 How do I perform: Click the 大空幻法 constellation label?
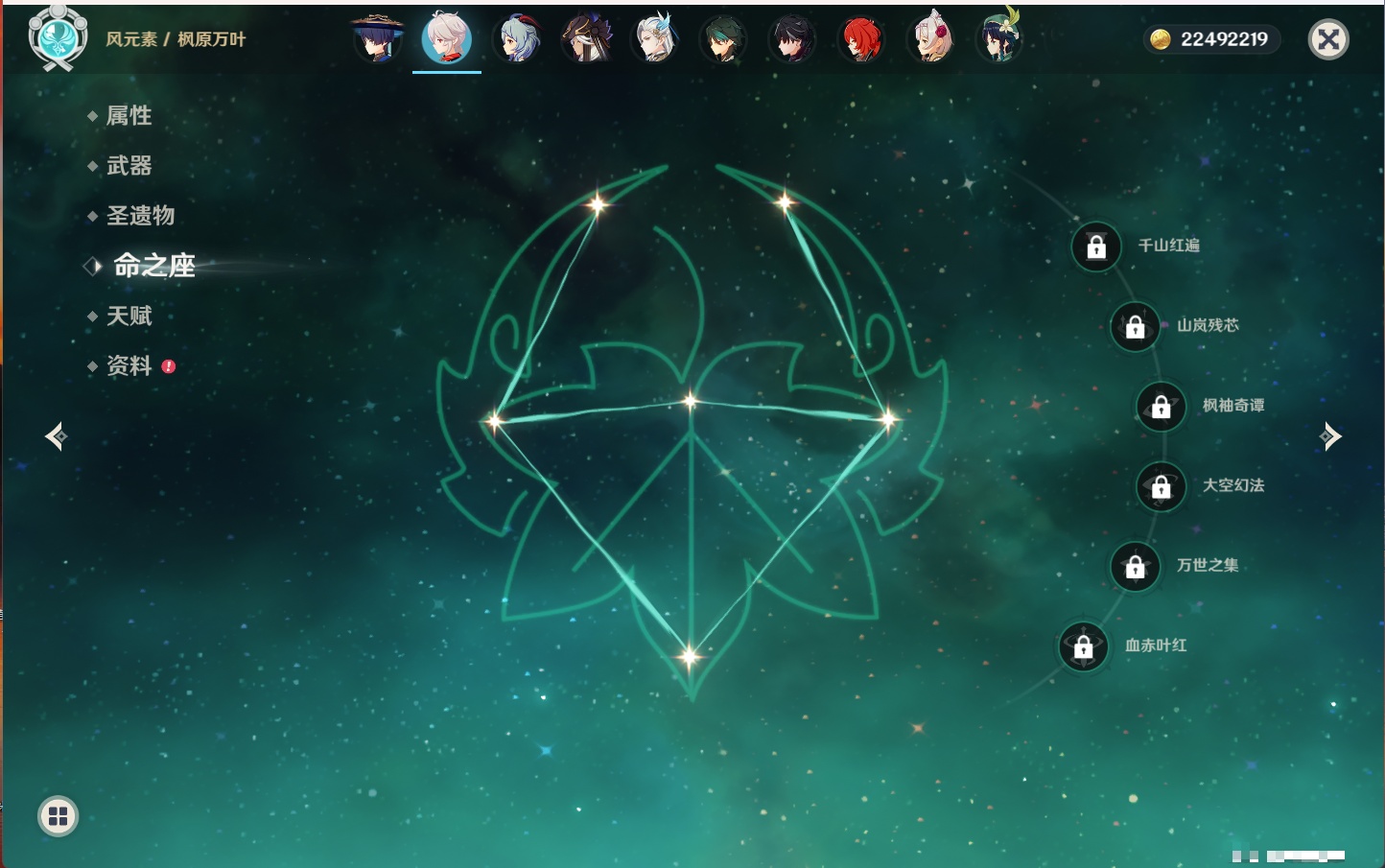click(1233, 485)
